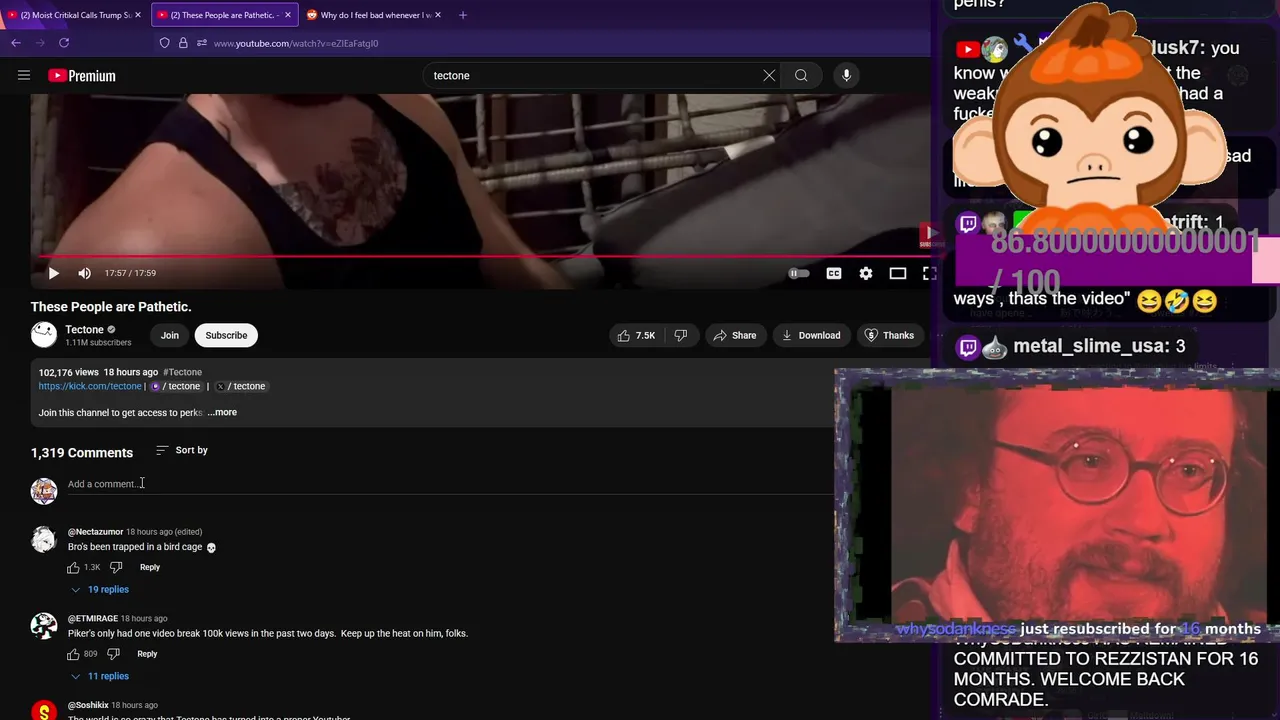Image resolution: width=1280 pixels, height=720 pixels.
Task: Close the Why do I feel bad tab
Action: [438, 15]
